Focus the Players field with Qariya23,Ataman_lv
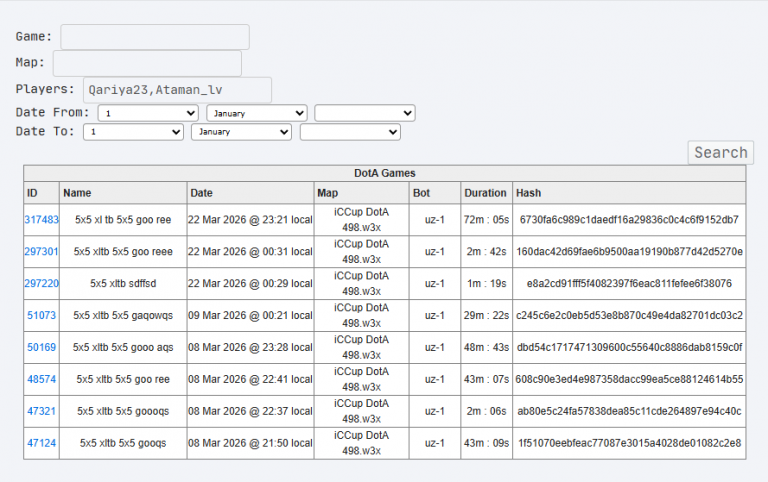The image size is (768, 482). pyautogui.click(x=177, y=90)
